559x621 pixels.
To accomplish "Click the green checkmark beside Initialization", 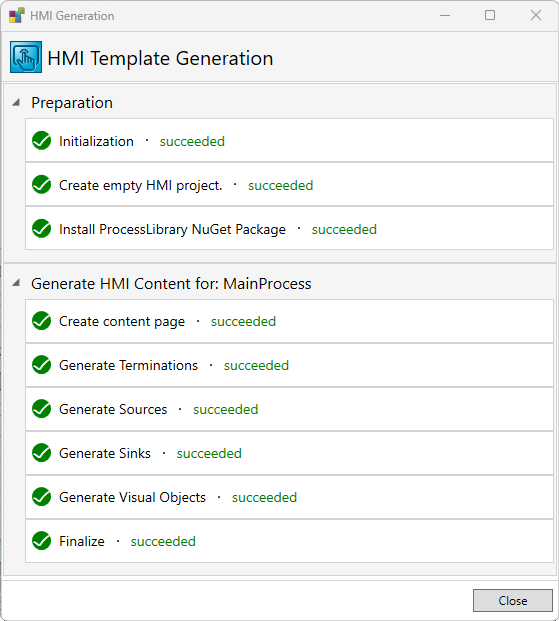I will [42, 141].
